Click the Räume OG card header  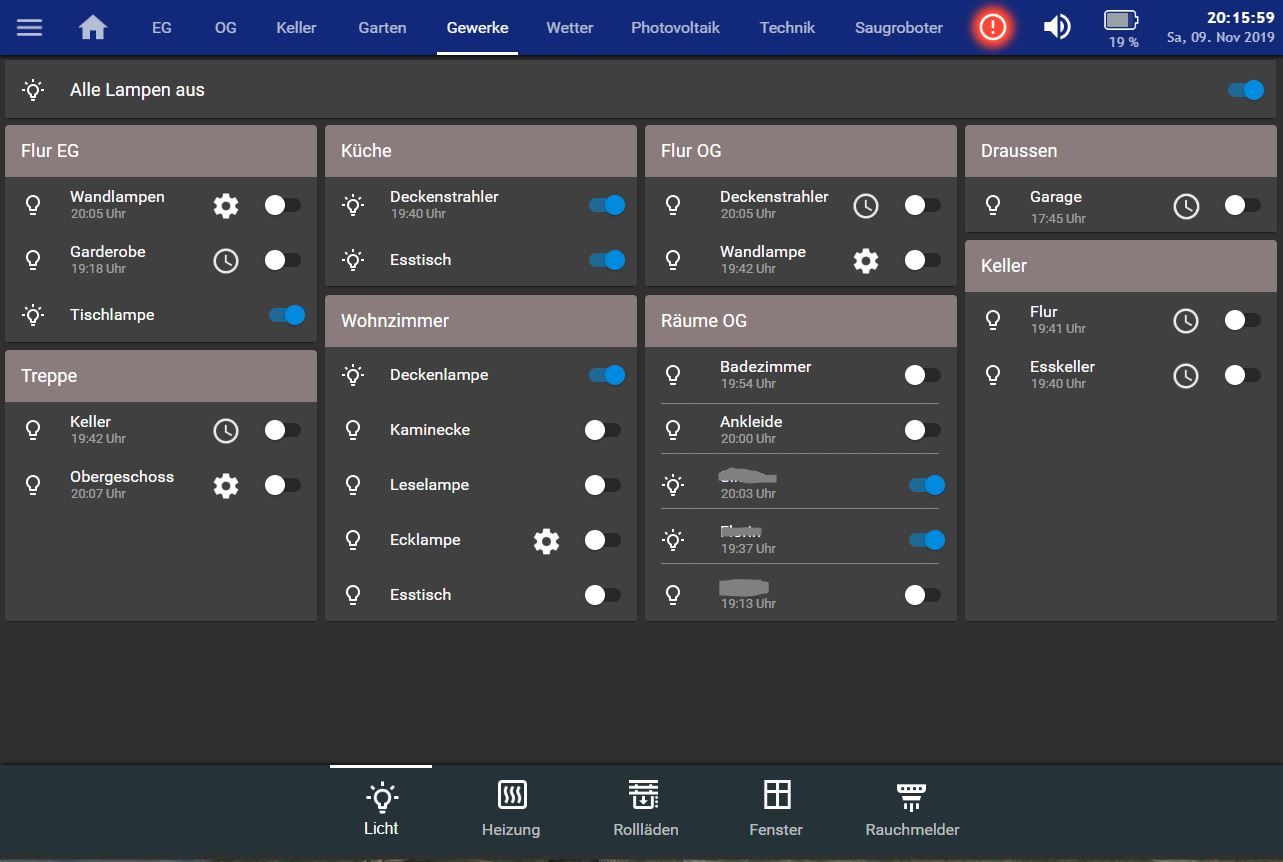801,321
